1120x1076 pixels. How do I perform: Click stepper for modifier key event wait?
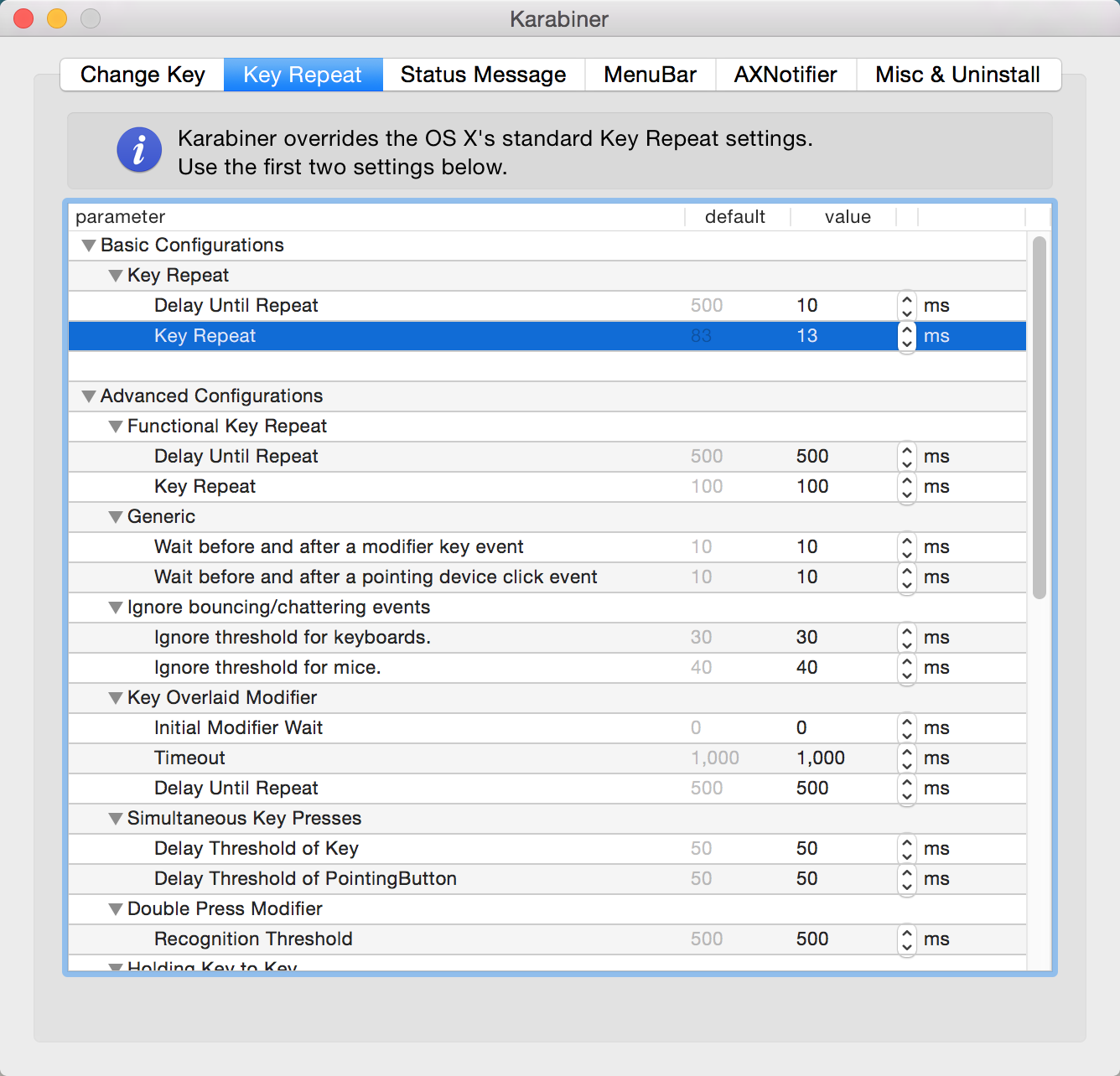(906, 547)
